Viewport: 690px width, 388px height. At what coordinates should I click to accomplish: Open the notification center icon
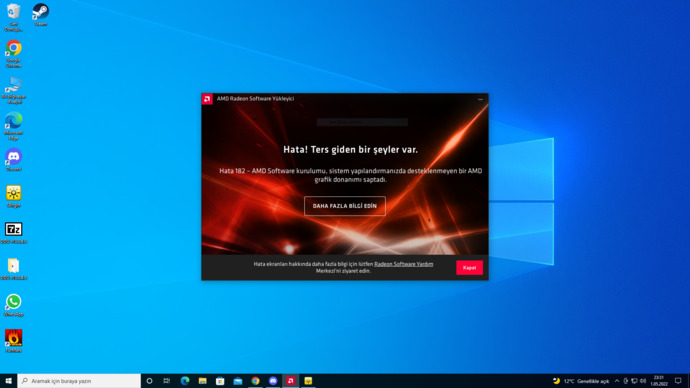(678, 381)
